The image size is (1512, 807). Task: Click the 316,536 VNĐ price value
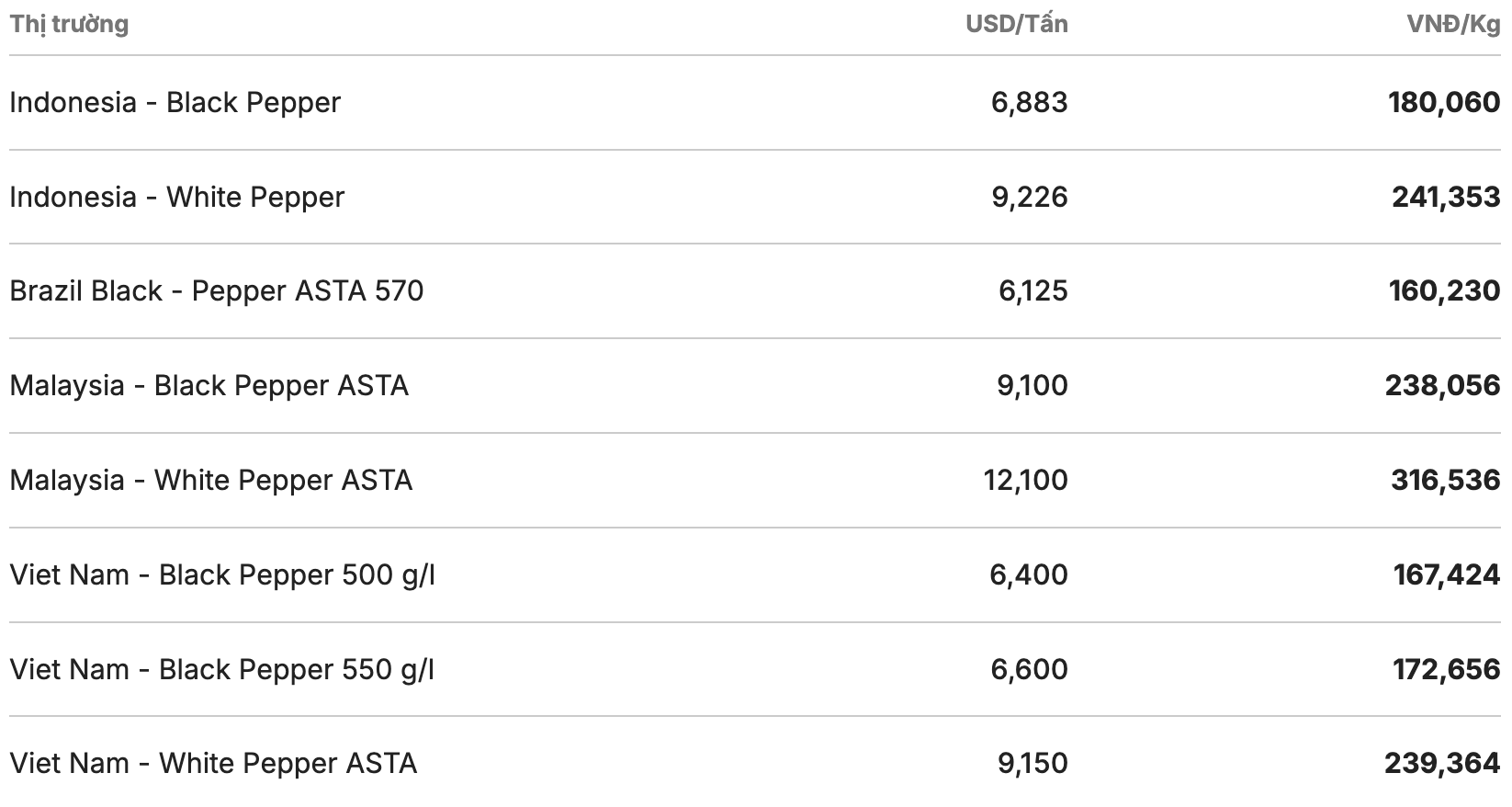[x=1445, y=480]
